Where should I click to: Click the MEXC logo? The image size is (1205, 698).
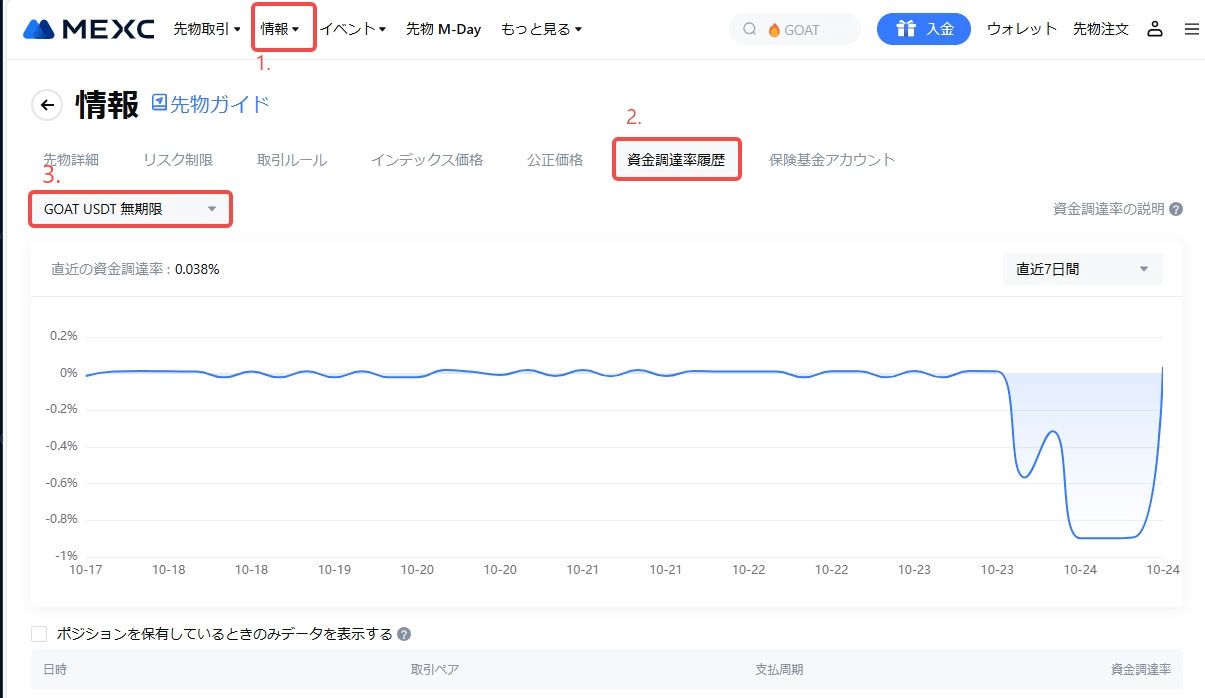89,29
